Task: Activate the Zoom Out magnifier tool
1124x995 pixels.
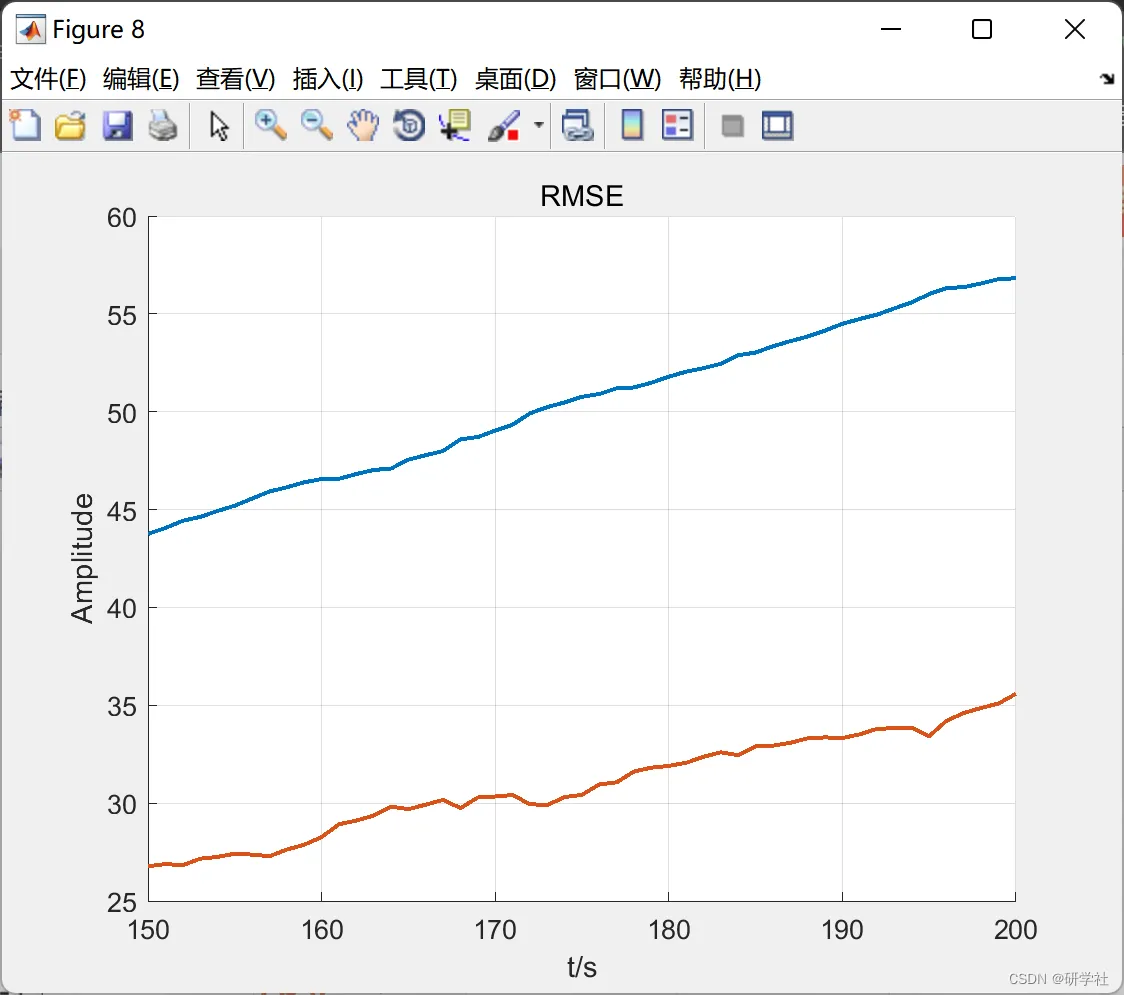Action: [x=316, y=125]
